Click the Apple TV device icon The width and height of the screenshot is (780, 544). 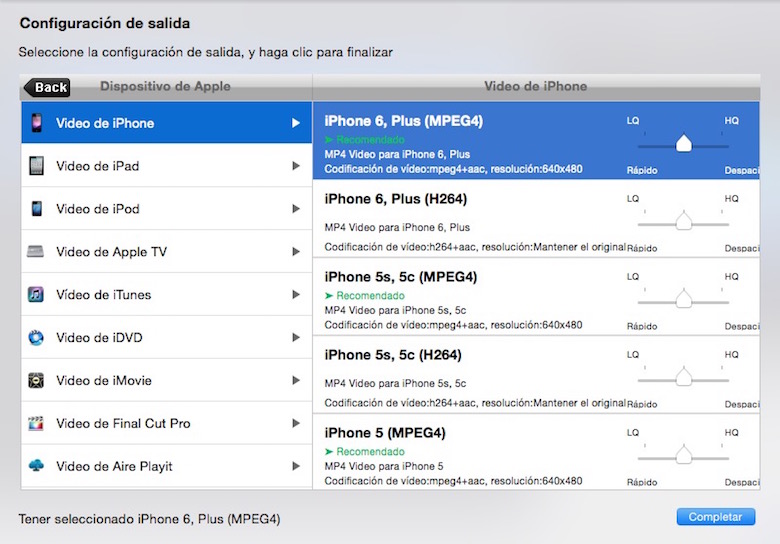click(x=35, y=251)
